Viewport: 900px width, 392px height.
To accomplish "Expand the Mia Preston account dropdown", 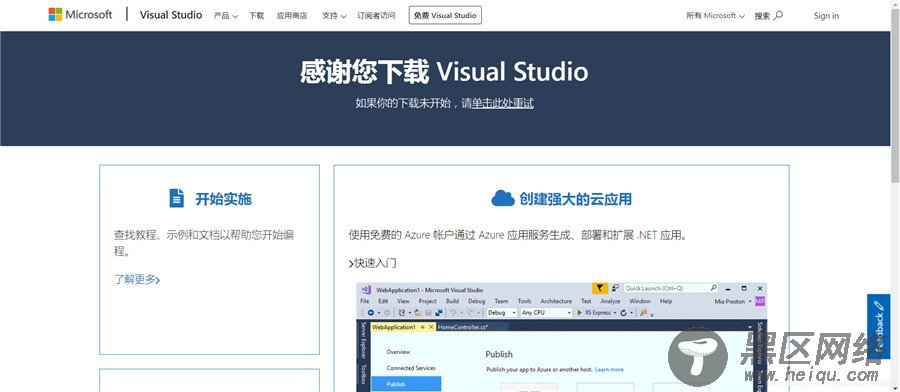I will [750, 302].
